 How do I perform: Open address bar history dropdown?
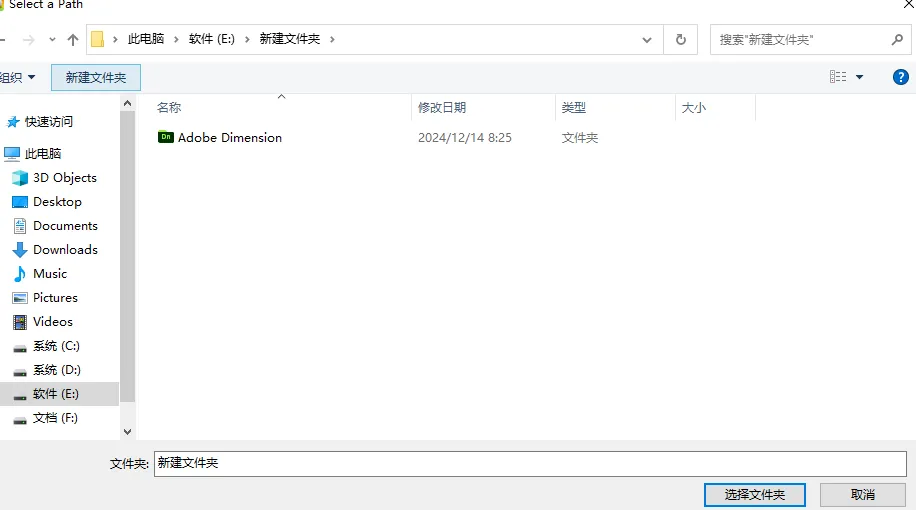(x=647, y=40)
